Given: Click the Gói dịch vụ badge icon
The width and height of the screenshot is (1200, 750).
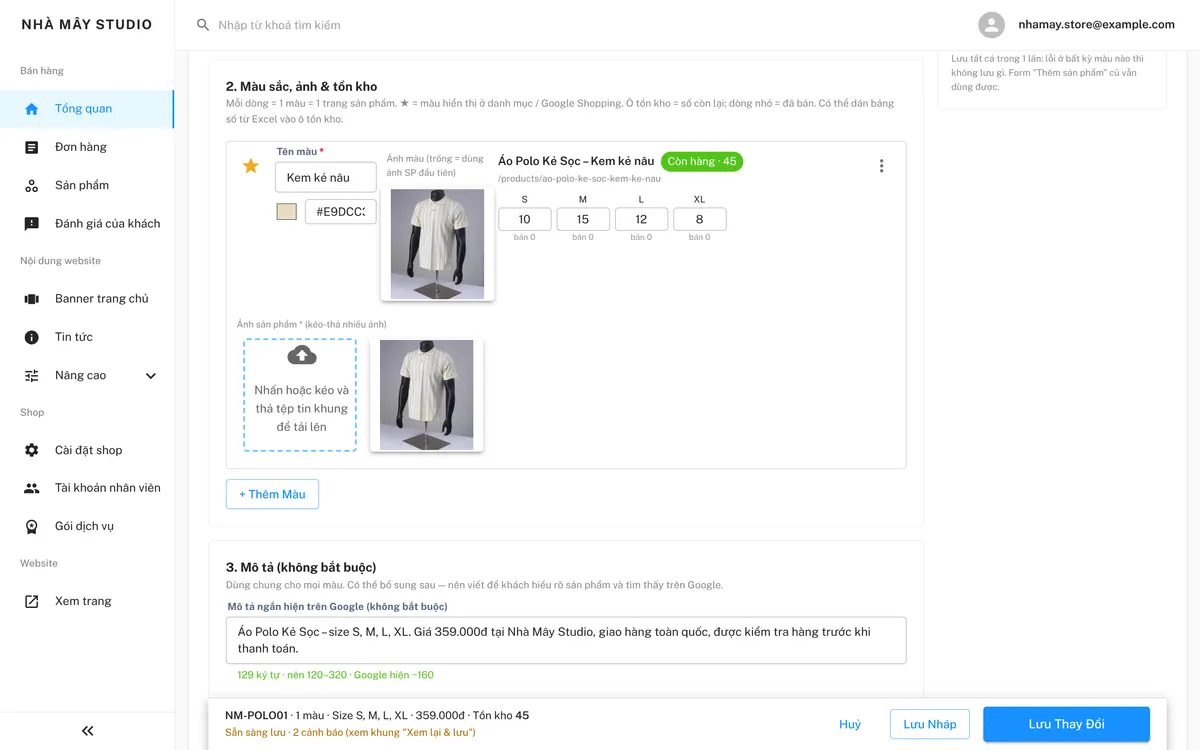Looking at the screenshot, I should click(32, 526).
